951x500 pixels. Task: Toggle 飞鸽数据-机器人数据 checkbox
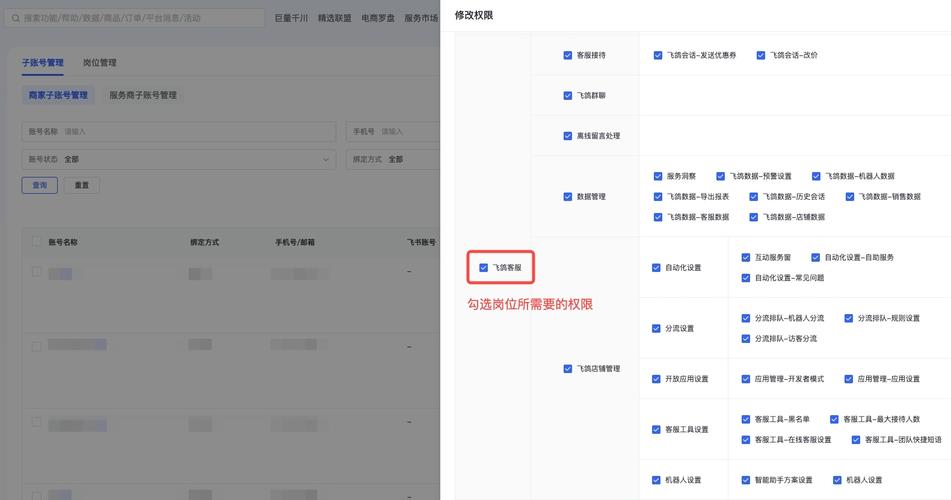pyautogui.click(x=816, y=176)
